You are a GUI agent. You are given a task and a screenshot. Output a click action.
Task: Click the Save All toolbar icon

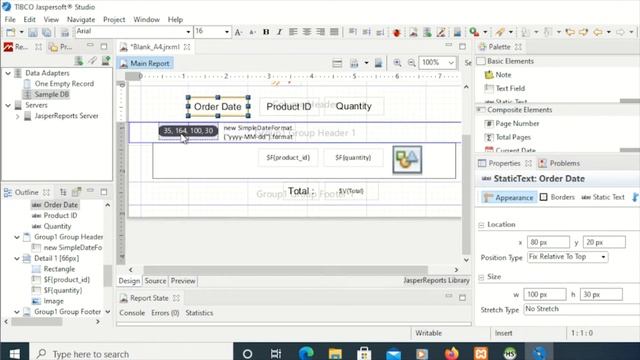pyautogui.click(x=47, y=32)
